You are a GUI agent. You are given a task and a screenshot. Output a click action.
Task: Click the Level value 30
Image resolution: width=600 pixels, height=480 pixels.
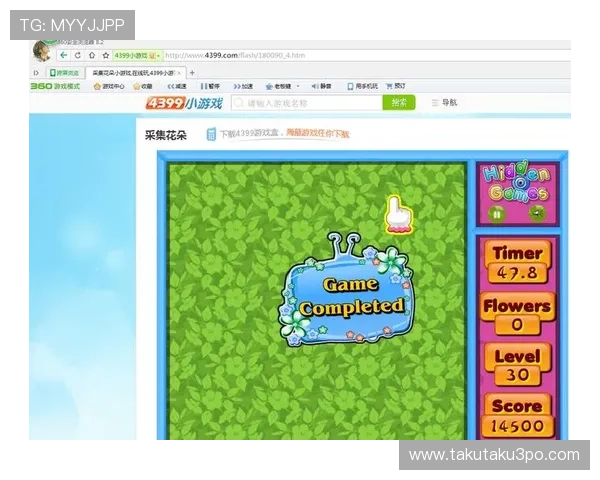517,375
